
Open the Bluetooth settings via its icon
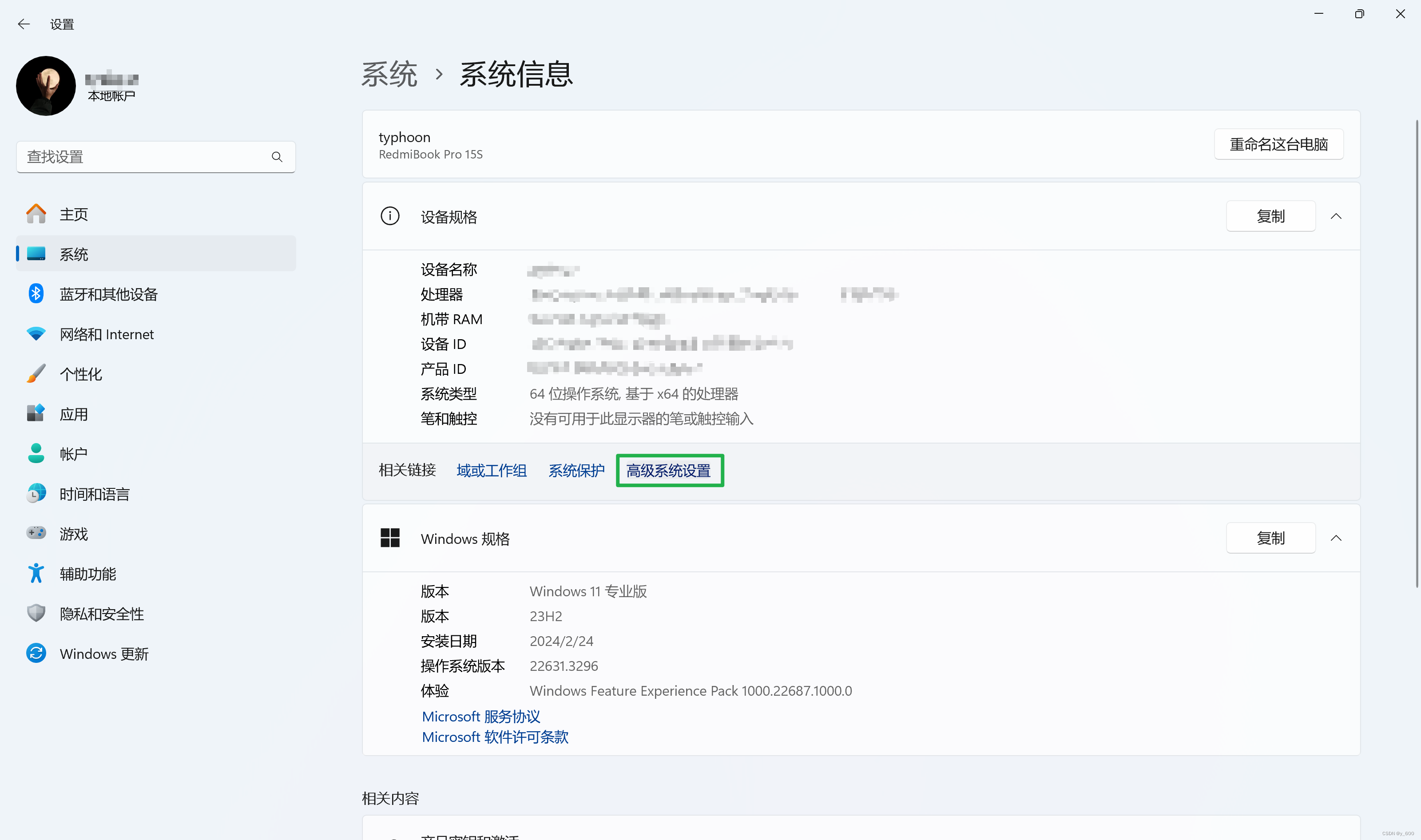[x=36, y=294]
